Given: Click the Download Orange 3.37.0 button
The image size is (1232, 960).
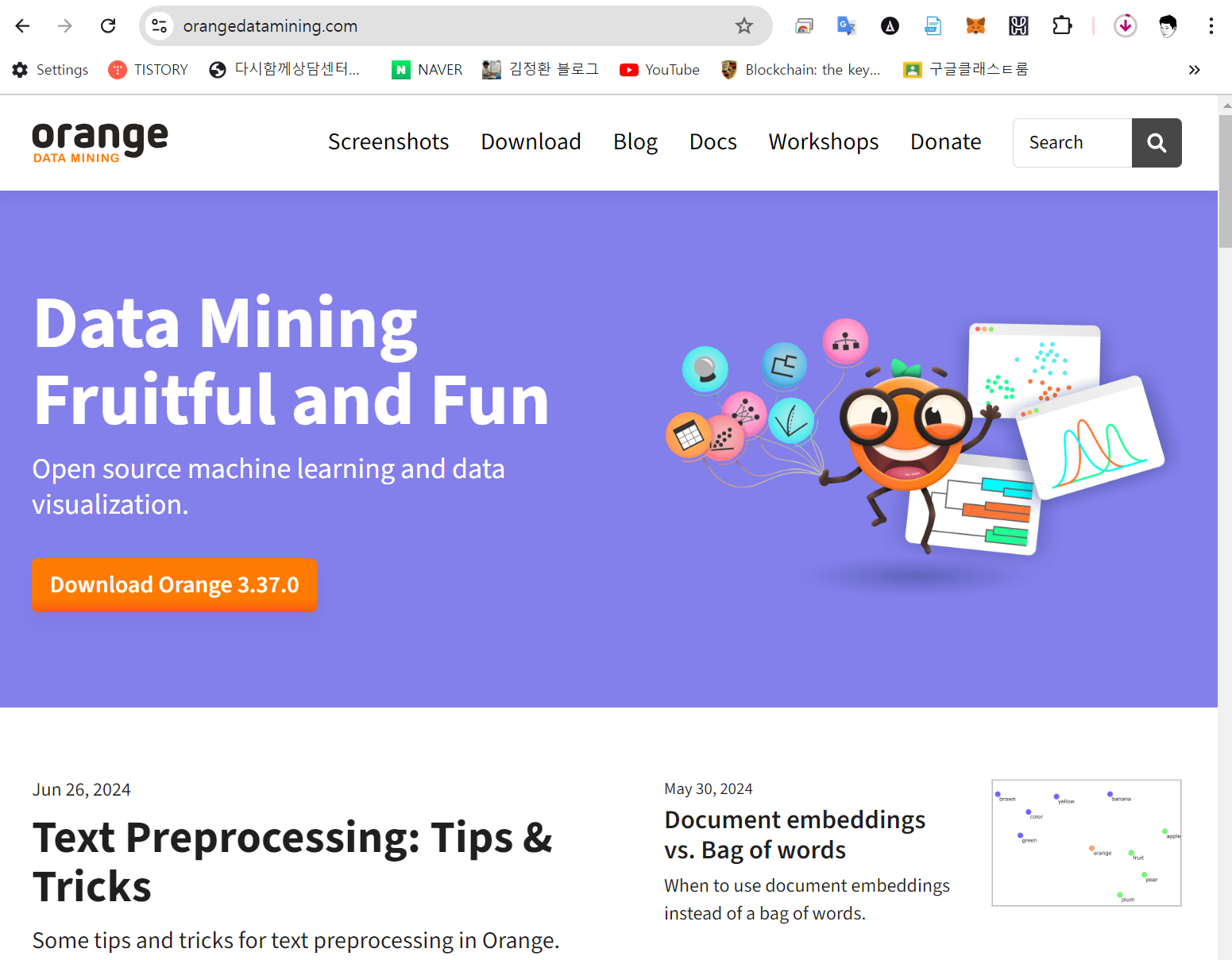Looking at the screenshot, I should click(x=175, y=585).
